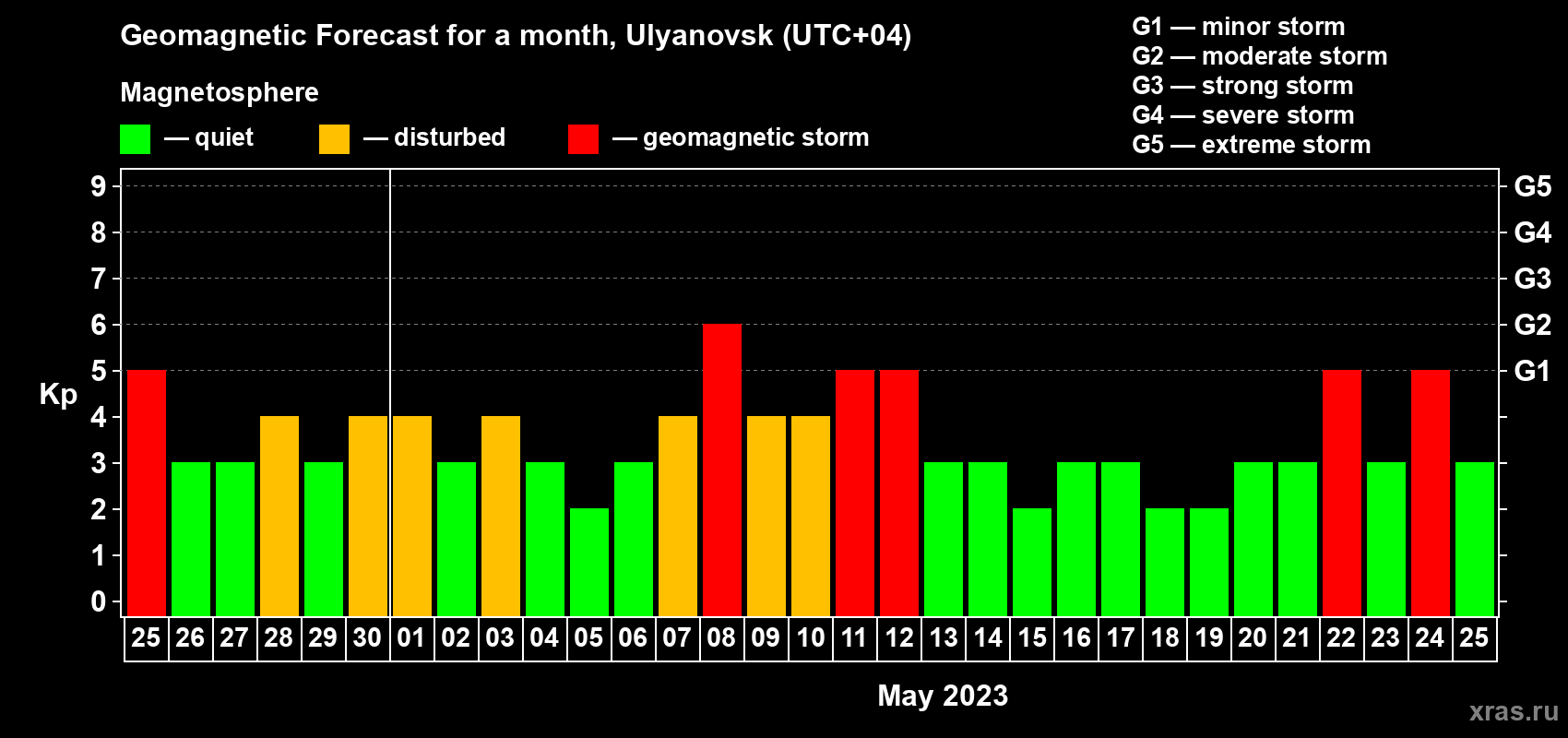This screenshot has width=1568, height=738.
Task: Click the red bar for May 12
Action: [899, 494]
